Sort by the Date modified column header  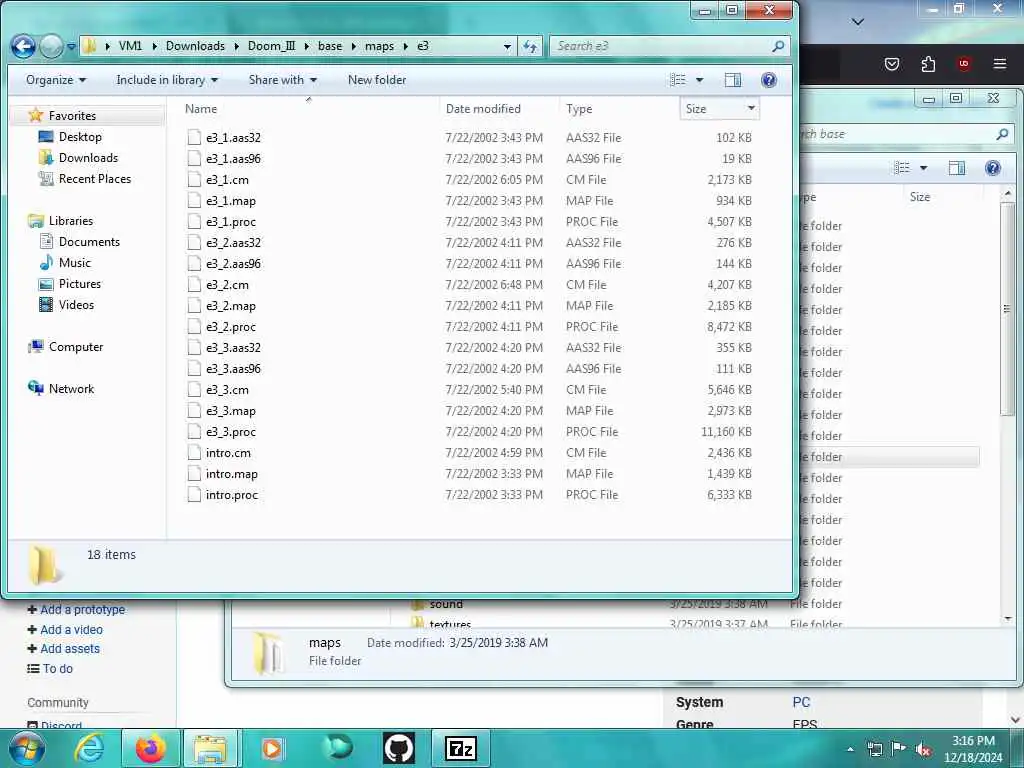tap(483, 108)
